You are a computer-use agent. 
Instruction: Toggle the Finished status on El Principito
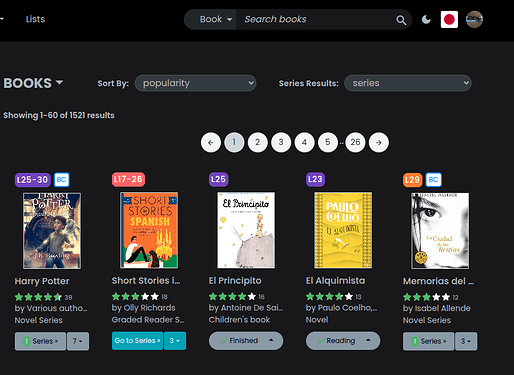(x=246, y=341)
